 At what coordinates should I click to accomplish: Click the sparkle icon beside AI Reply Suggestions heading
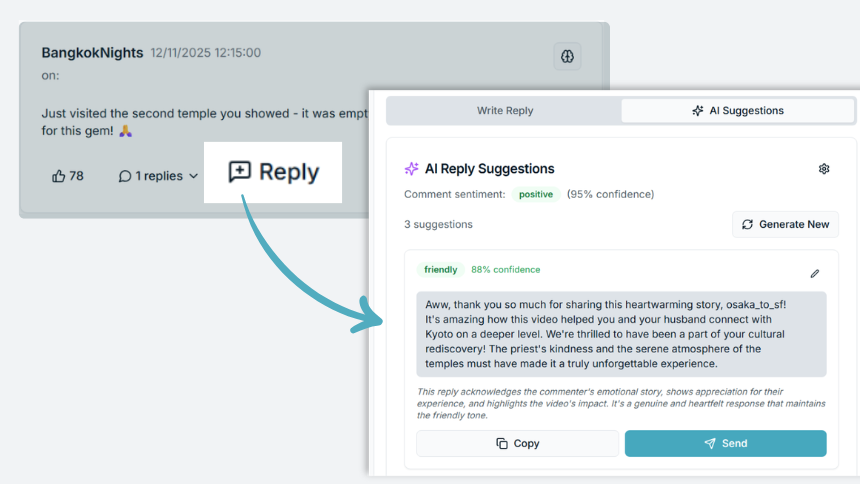coord(411,169)
